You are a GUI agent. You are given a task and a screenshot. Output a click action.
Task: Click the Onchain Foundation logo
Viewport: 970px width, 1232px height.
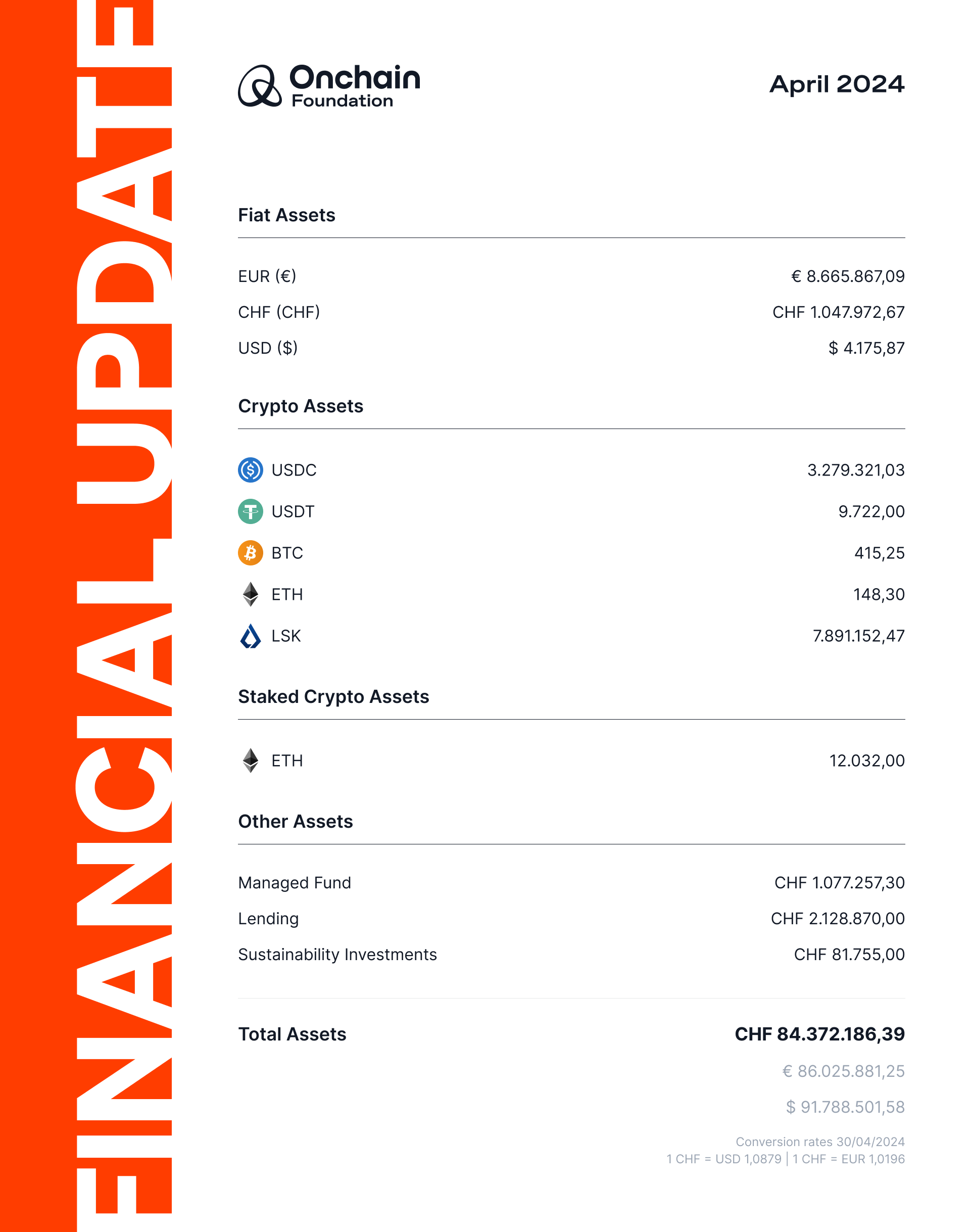329,86
